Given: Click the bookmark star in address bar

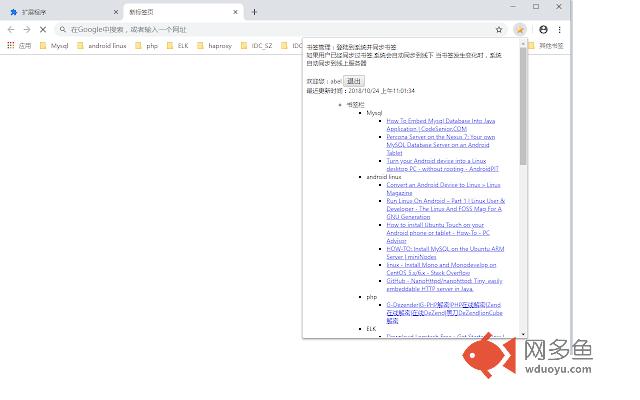Looking at the screenshot, I should click(499, 29).
